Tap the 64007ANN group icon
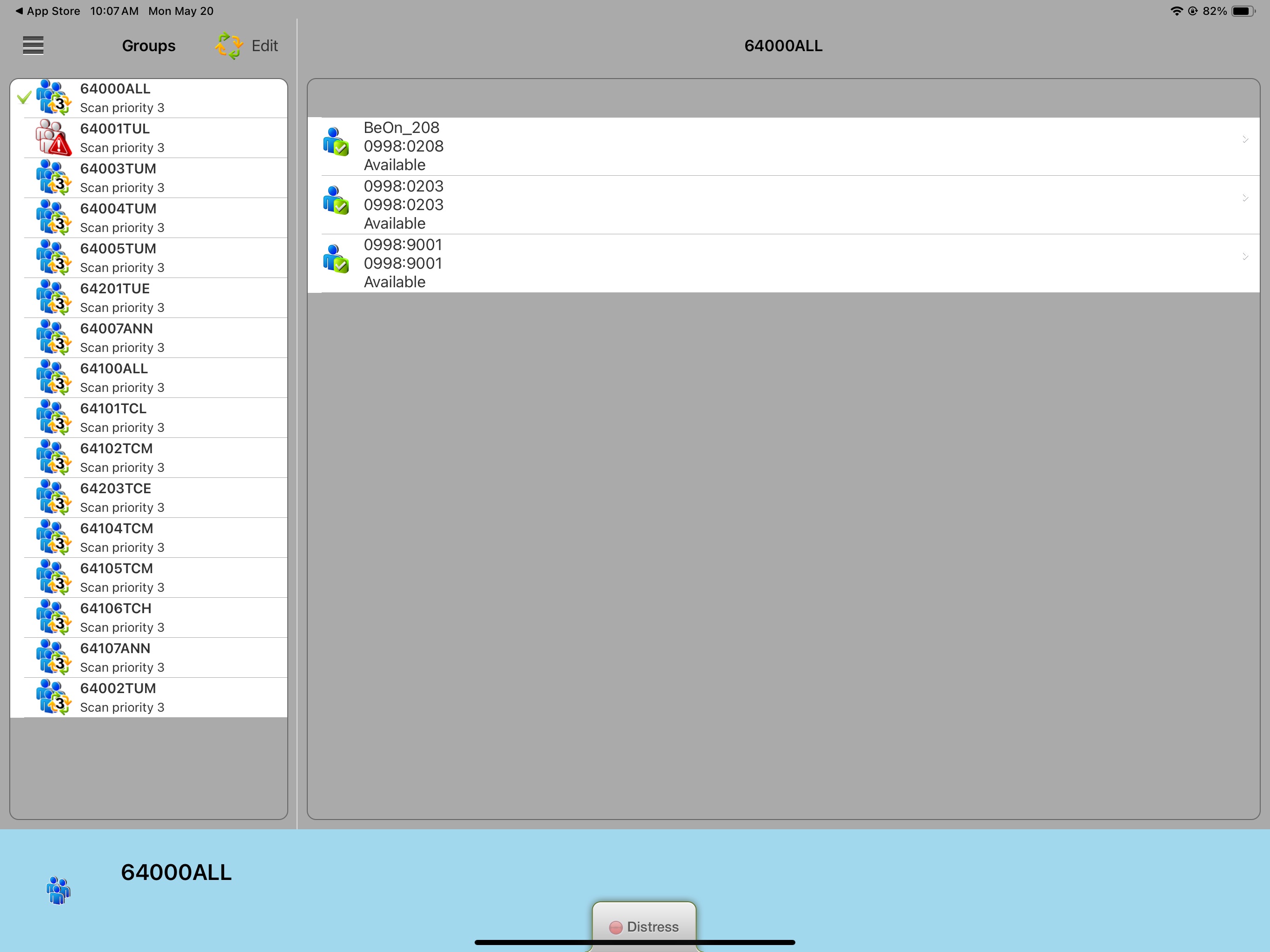Image resolution: width=1270 pixels, height=952 pixels. coord(54,337)
